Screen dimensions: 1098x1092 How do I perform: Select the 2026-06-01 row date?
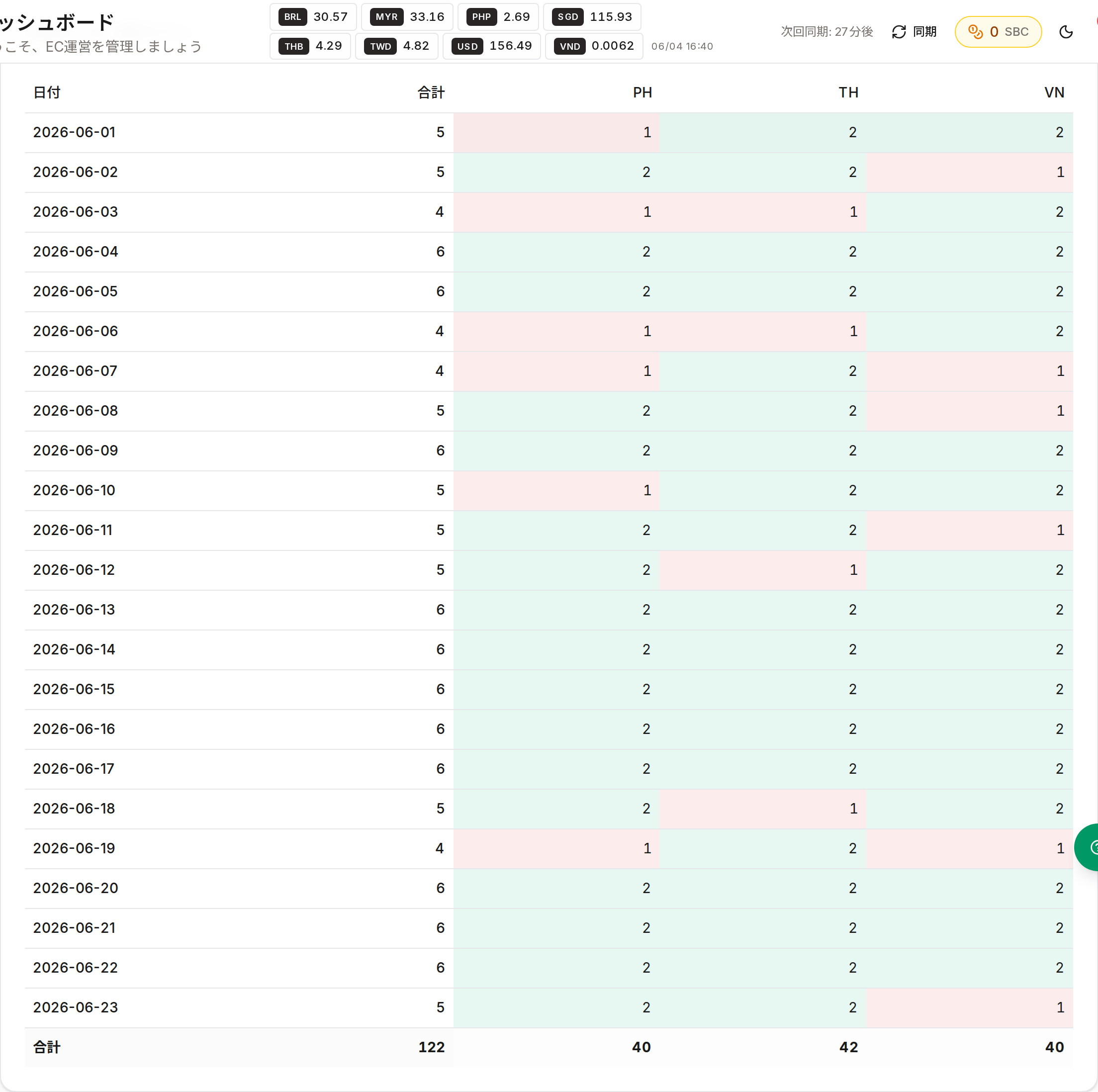(75, 132)
